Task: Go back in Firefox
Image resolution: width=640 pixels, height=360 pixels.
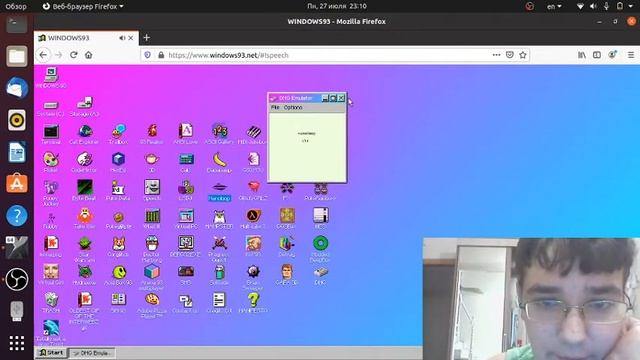Action: pyautogui.click(x=43, y=55)
